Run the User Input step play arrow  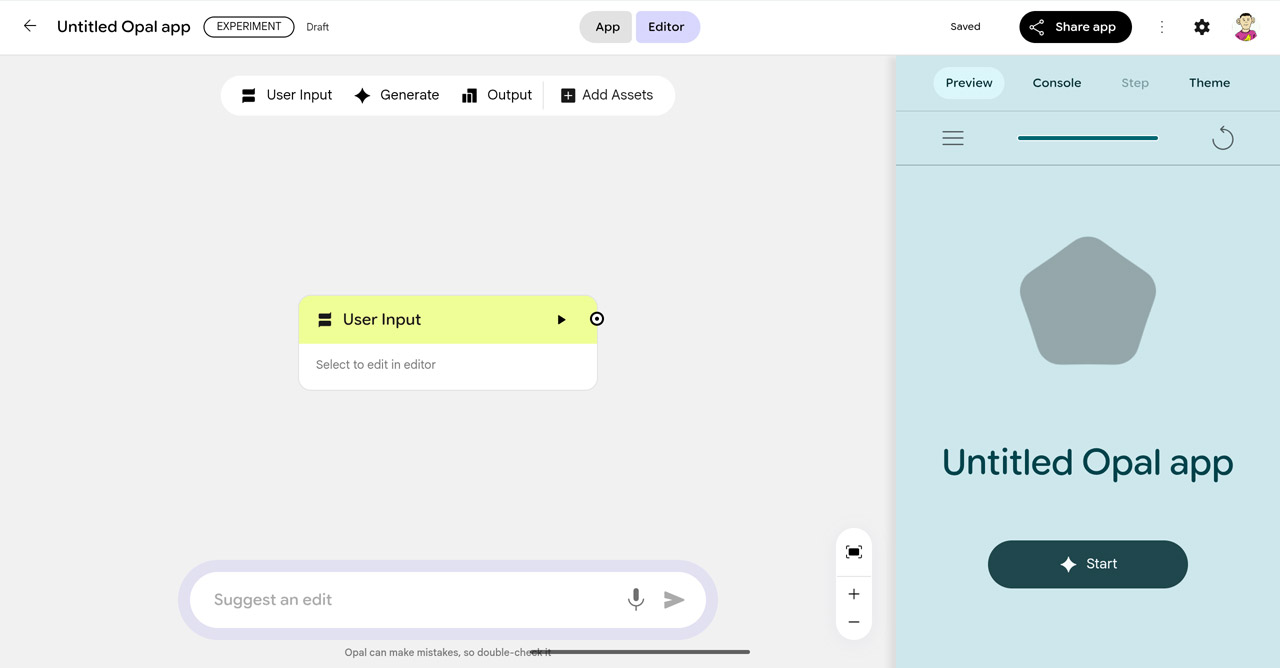pos(562,320)
